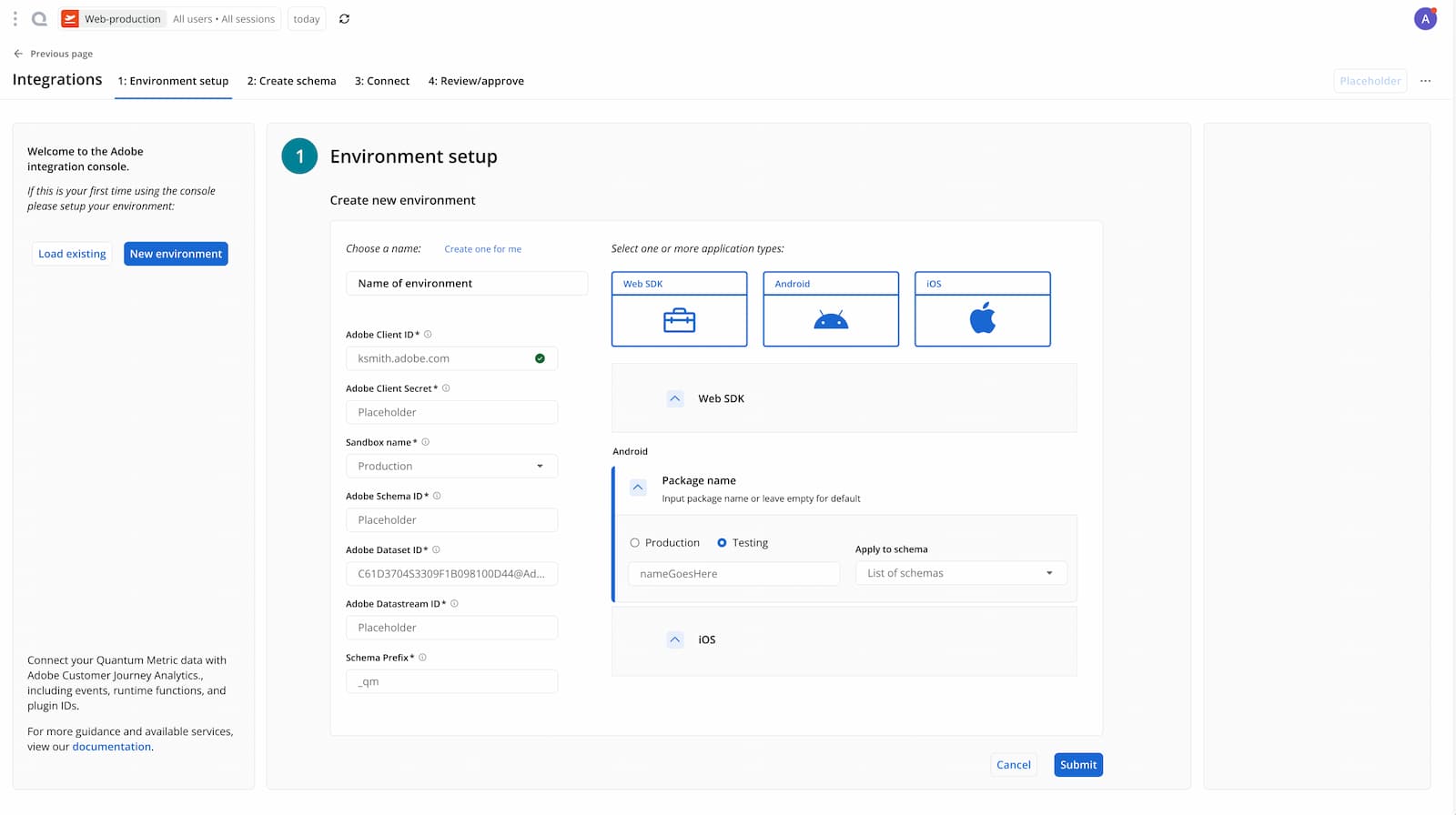Image resolution: width=1456 pixels, height=815 pixels.
Task: Open the today date range selector
Action: click(x=307, y=19)
